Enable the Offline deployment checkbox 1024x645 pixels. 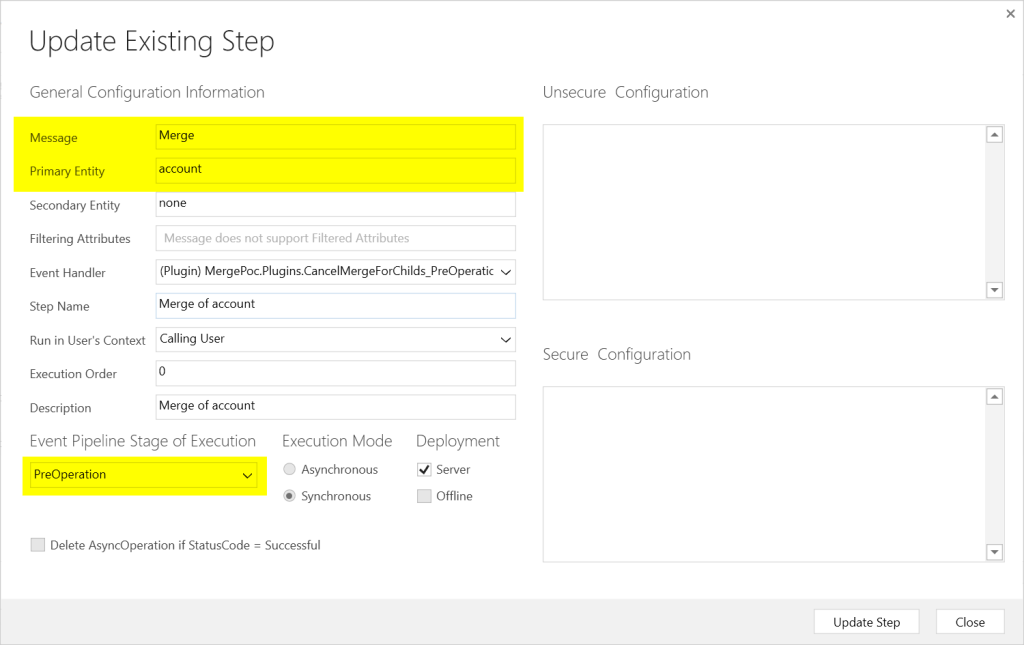point(424,496)
